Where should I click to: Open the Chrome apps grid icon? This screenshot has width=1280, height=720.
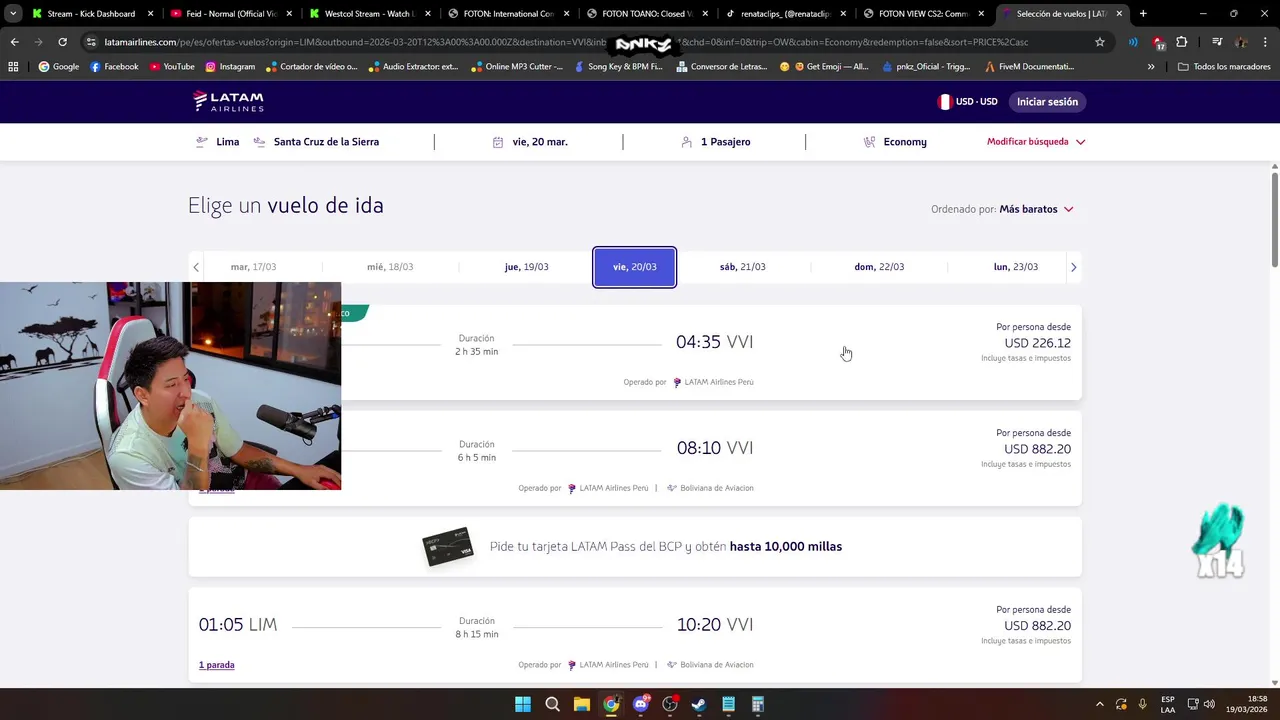[13, 67]
